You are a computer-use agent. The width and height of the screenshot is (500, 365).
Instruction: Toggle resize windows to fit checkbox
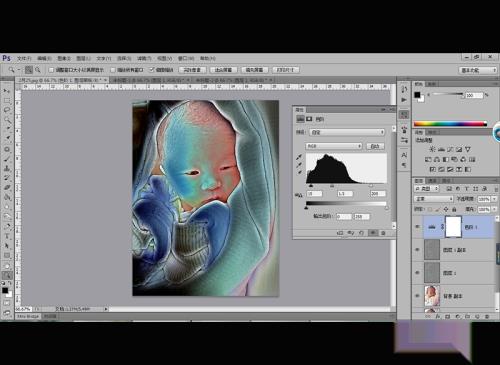click(x=51, y=70)
